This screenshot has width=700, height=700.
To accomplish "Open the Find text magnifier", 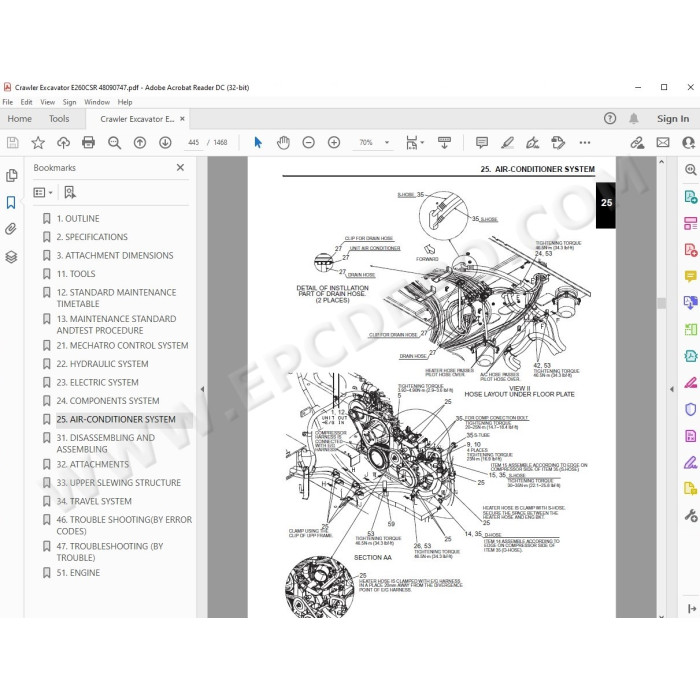I will tap(114, 142).
